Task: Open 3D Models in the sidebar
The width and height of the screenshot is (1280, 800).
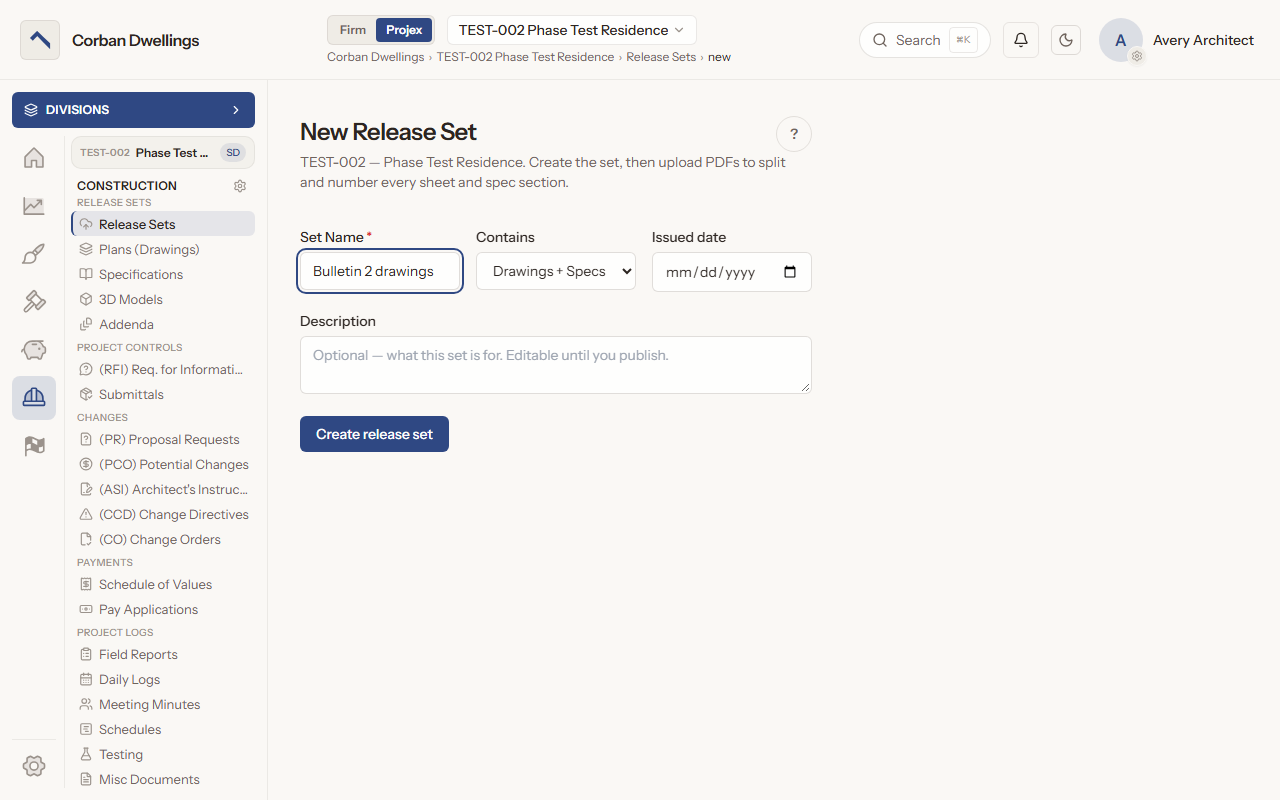Action: pyautogui.click(x=162, y=299)
